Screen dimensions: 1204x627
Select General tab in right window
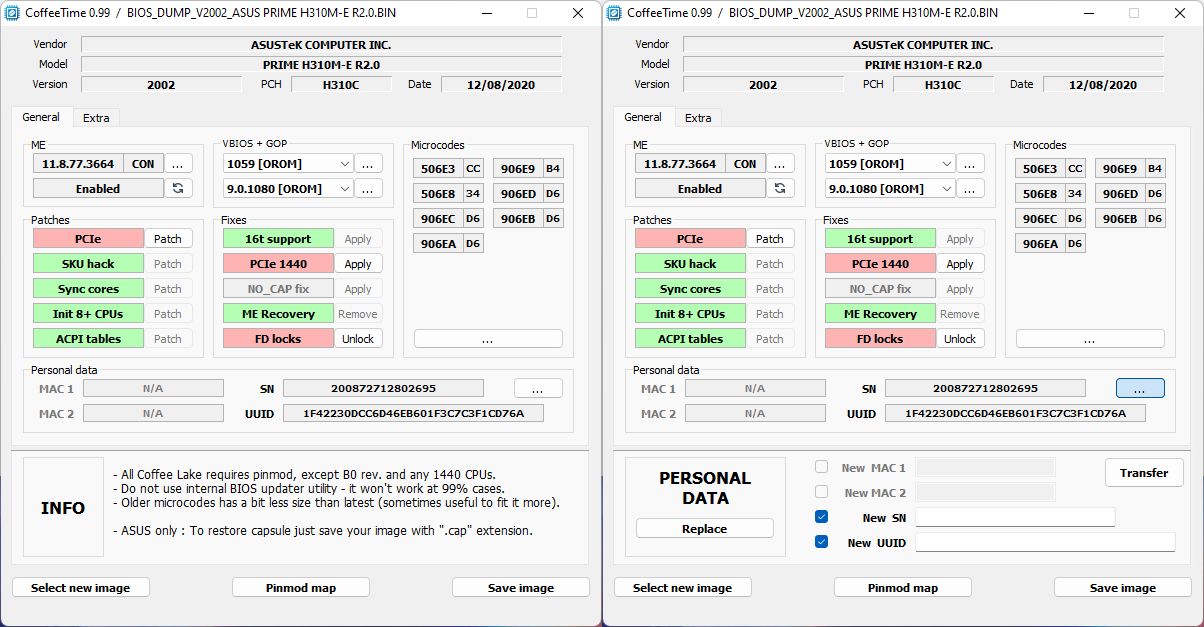pos(643,117)
